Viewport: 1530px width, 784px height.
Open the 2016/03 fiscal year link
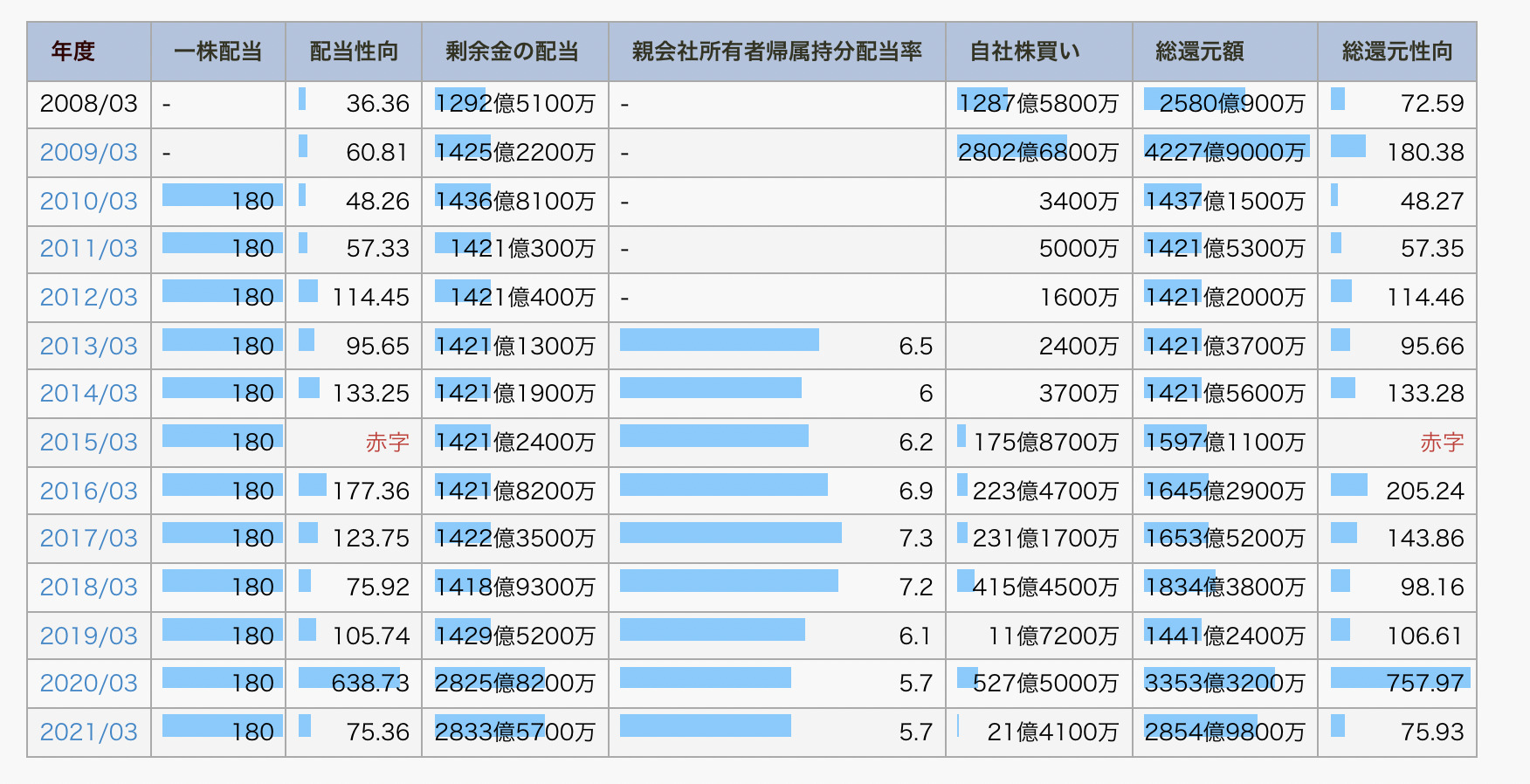tap(89, 492)
